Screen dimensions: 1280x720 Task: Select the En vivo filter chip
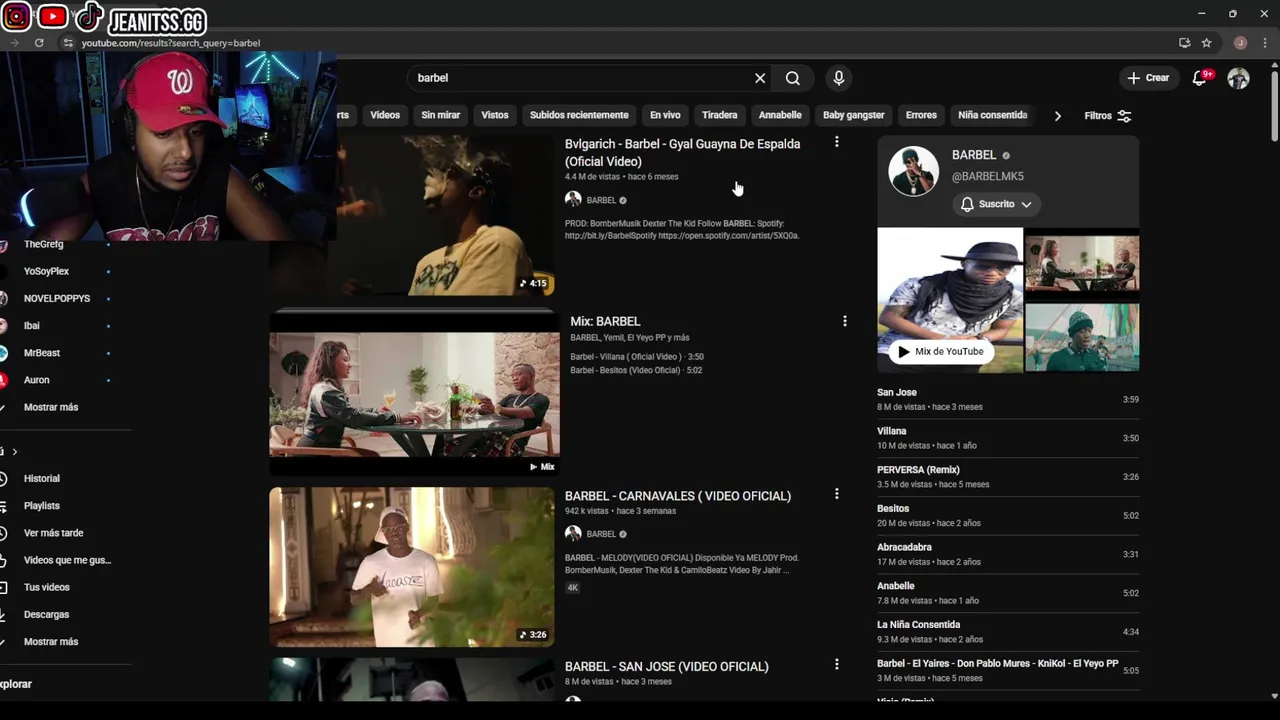pos(665,115)
